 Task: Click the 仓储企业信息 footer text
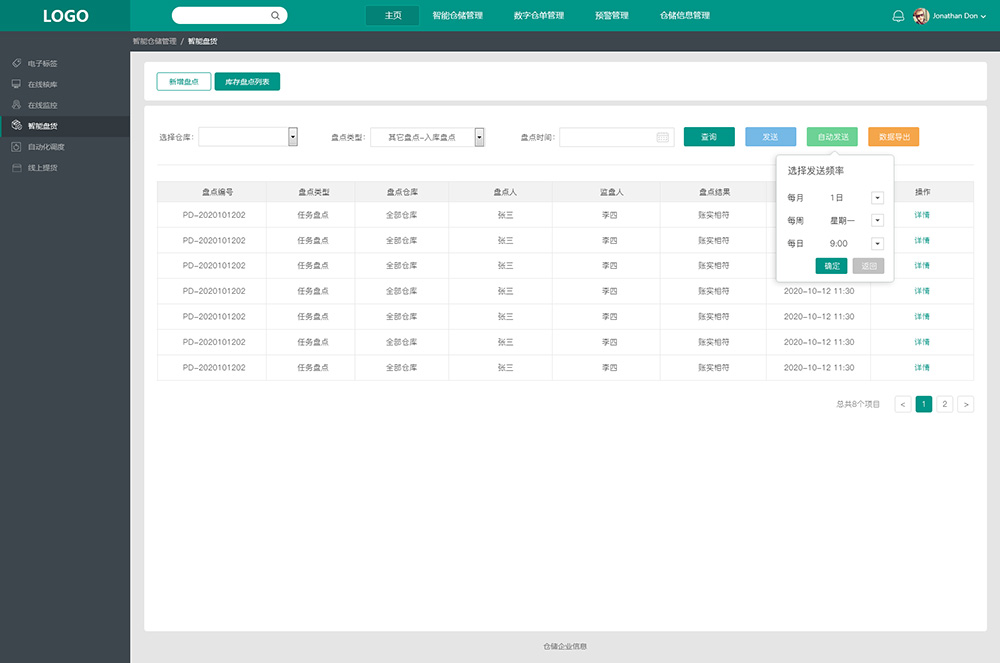564,646
